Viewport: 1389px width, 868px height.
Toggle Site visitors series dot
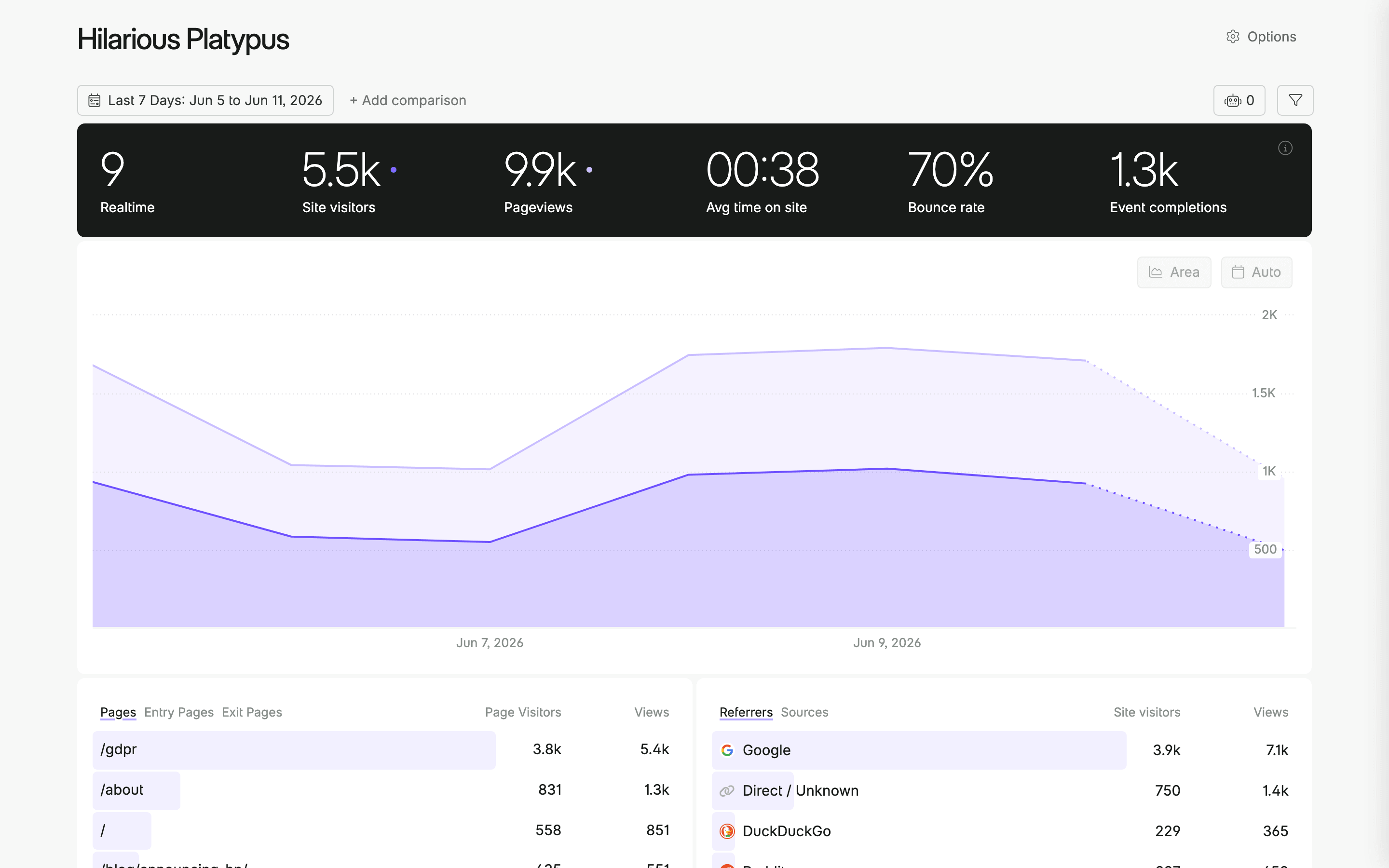[x=394, y=169]
